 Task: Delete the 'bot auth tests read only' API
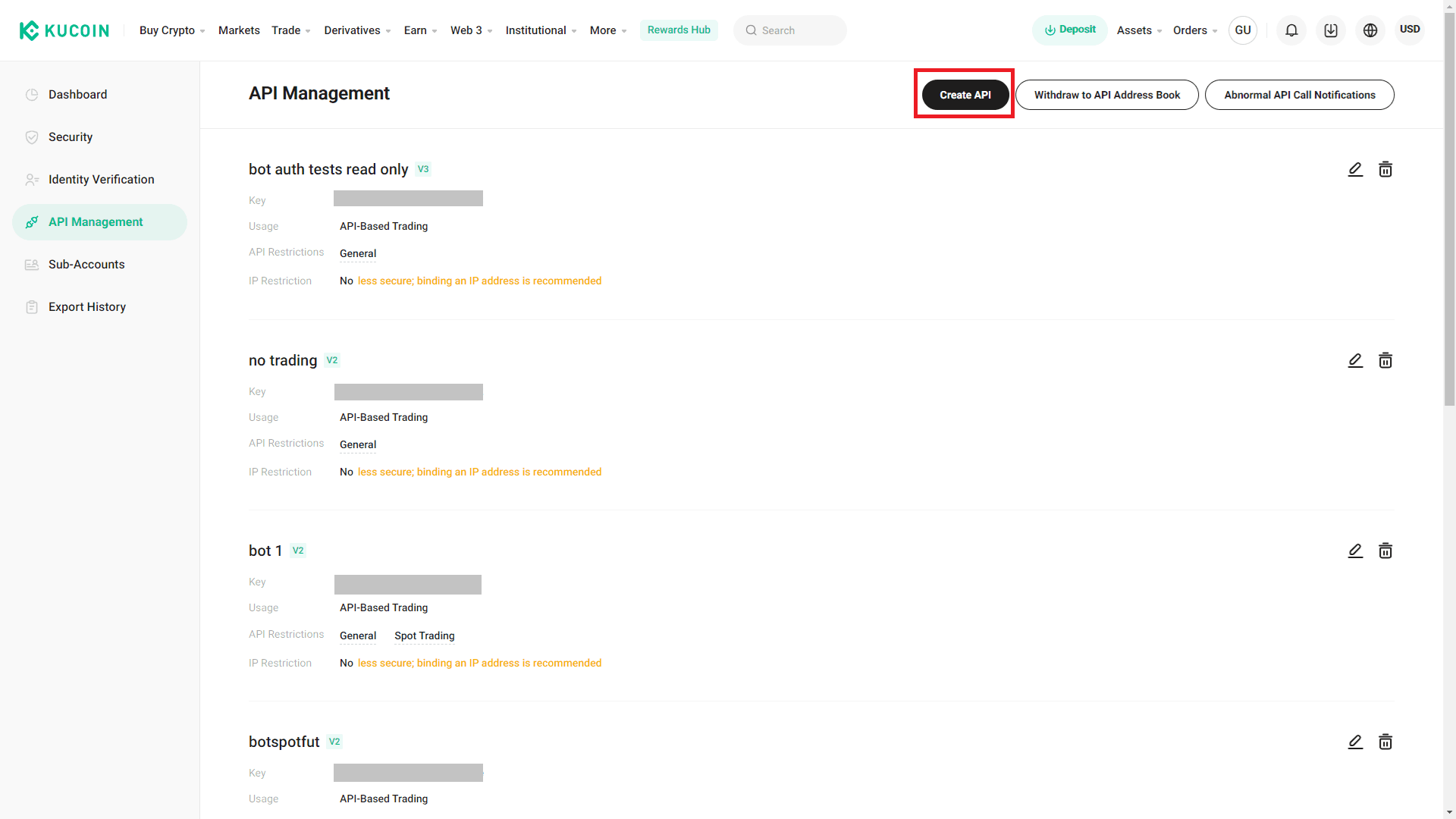point(1385,169)
